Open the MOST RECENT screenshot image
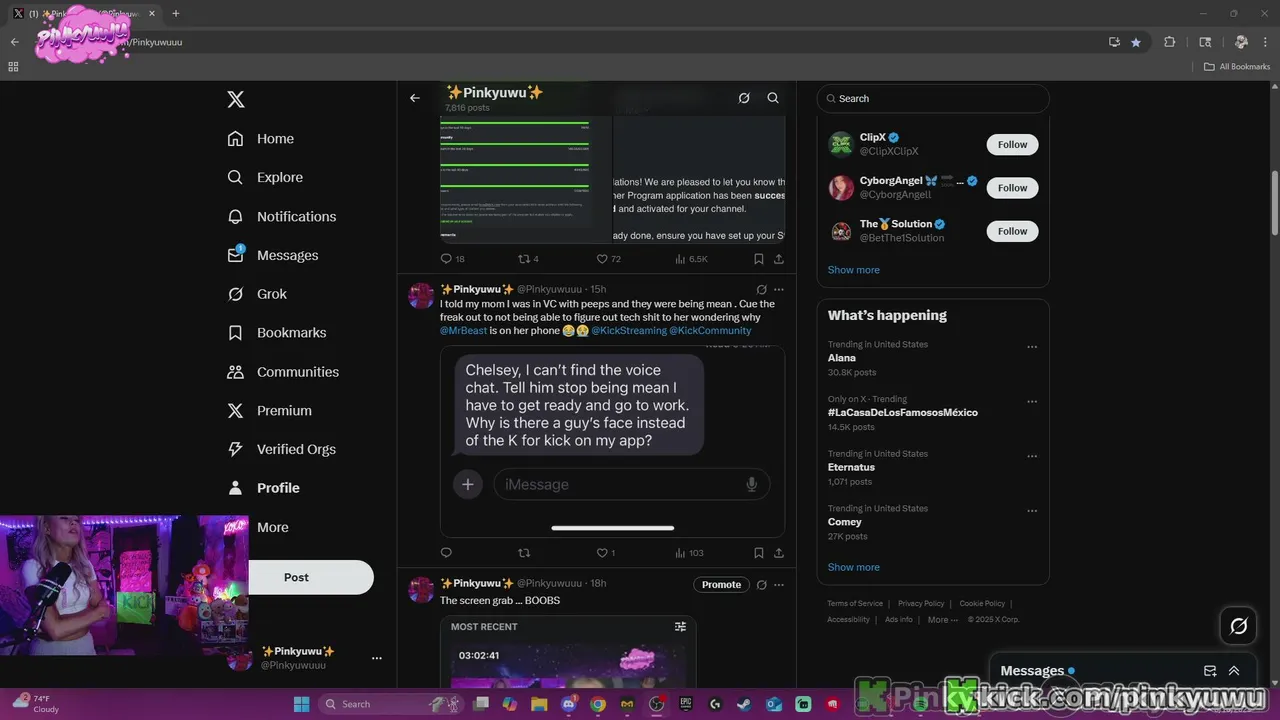This screenshot has height=720, width=1280. click(568, 652)
